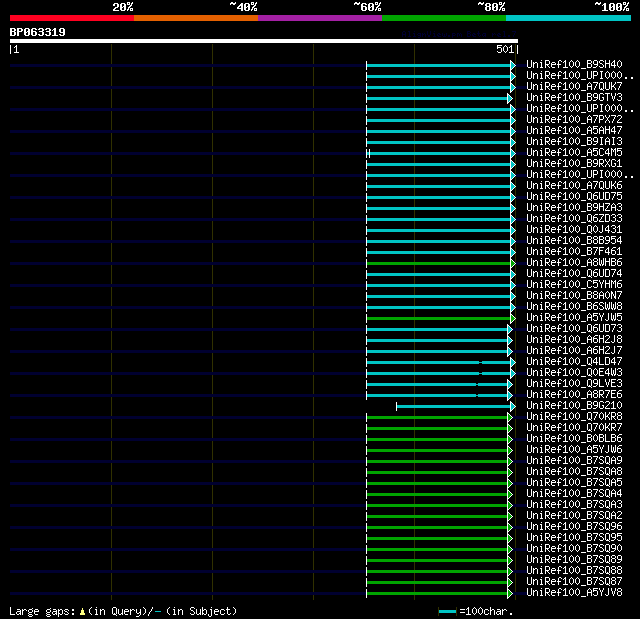Click the cyan arrowhead ending the B9SH40 alignment
Viewport: 640px width, 619px height.
click(x=513, y=65)
